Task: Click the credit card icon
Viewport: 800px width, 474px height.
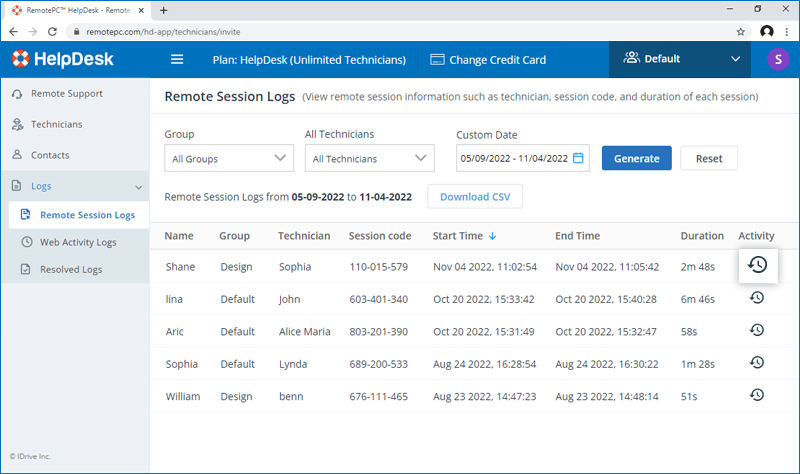Action: 437,60
